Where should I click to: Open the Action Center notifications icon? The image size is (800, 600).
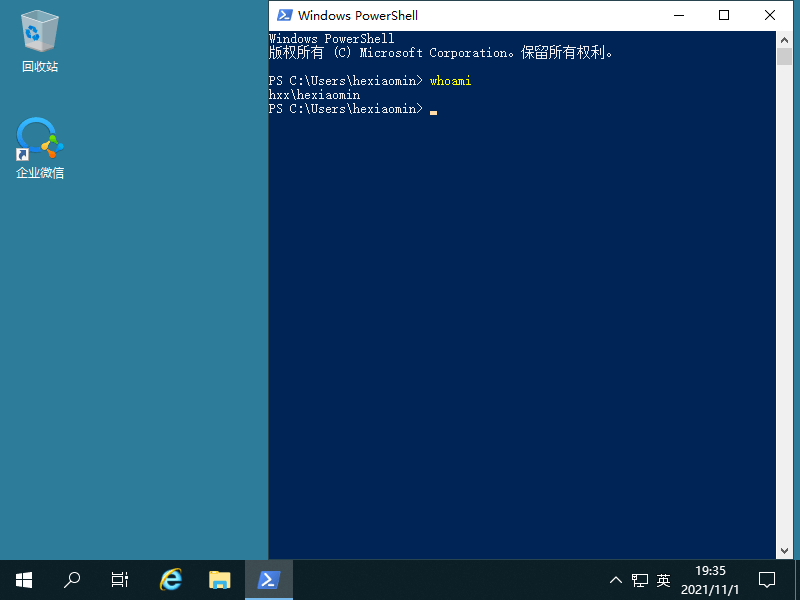point(767,580)
